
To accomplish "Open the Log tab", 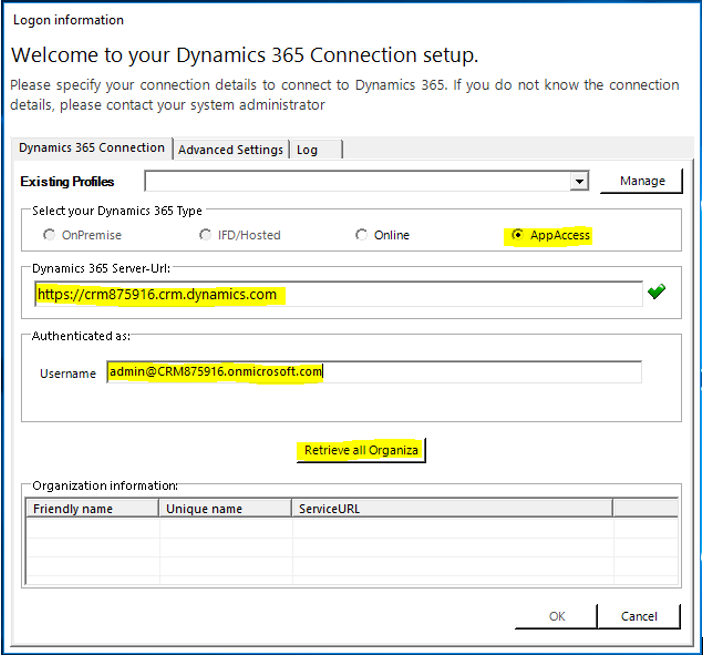I will coord(316,150).
